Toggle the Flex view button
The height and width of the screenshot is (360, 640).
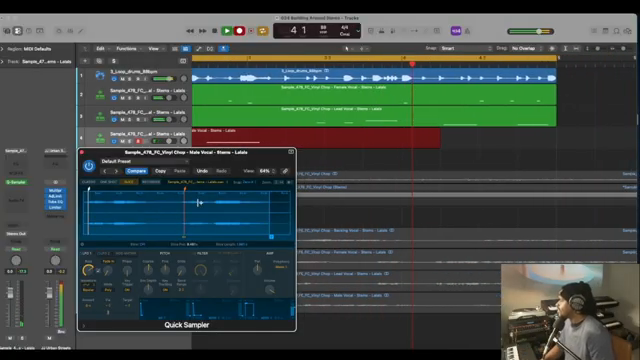tap(210, 49)
